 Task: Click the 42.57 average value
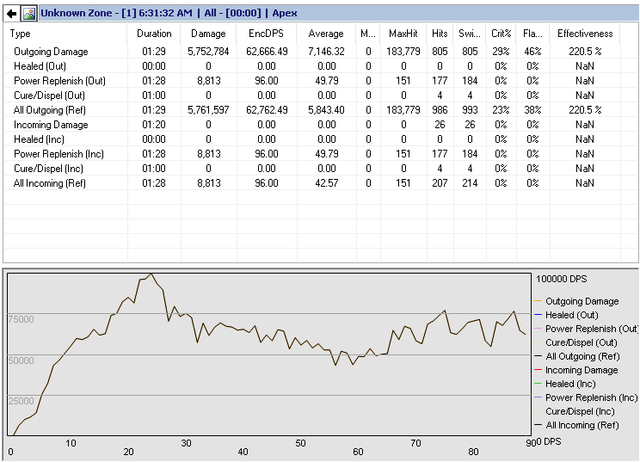(327, 183)
